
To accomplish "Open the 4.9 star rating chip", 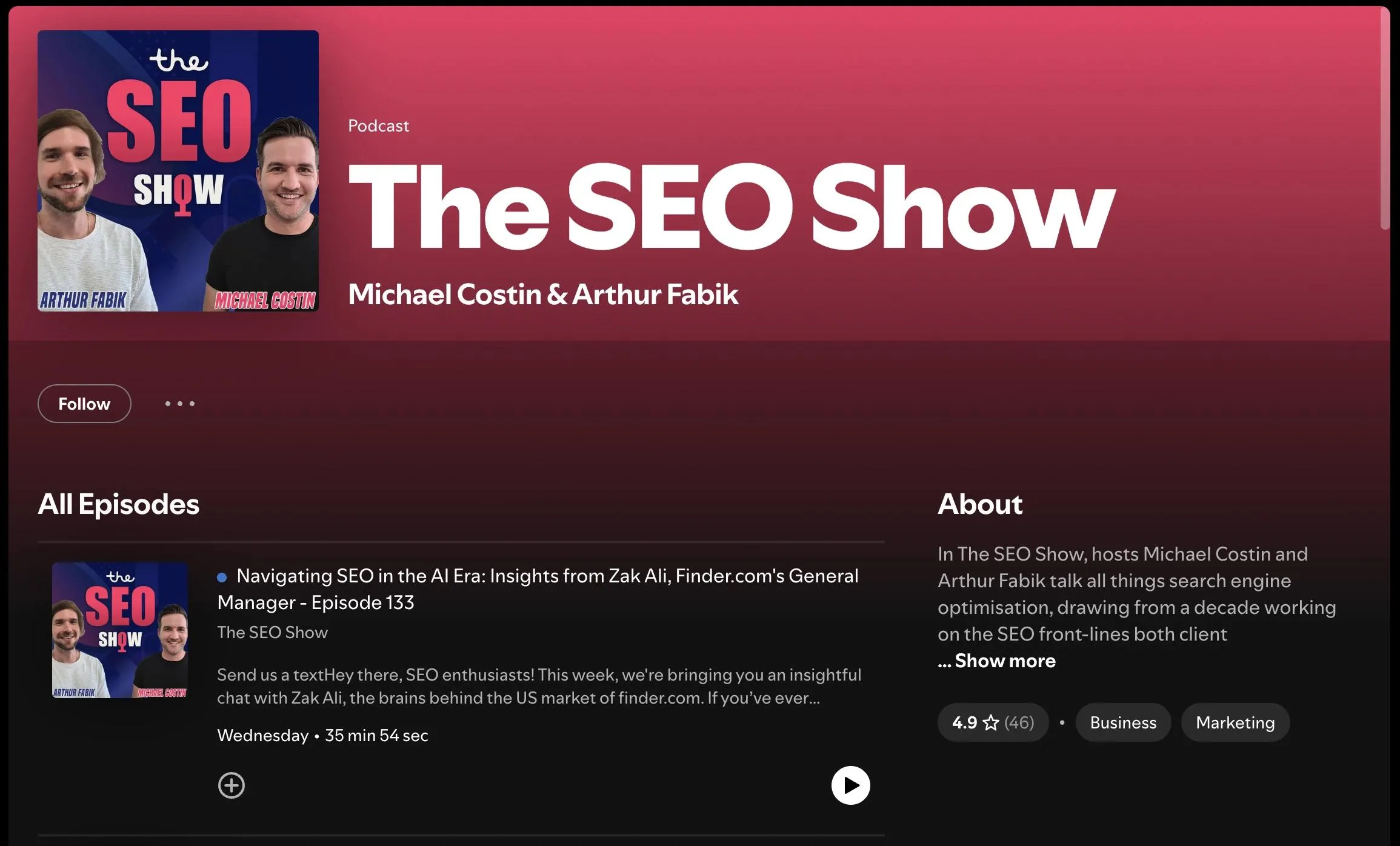I will (x=993, y=722).
